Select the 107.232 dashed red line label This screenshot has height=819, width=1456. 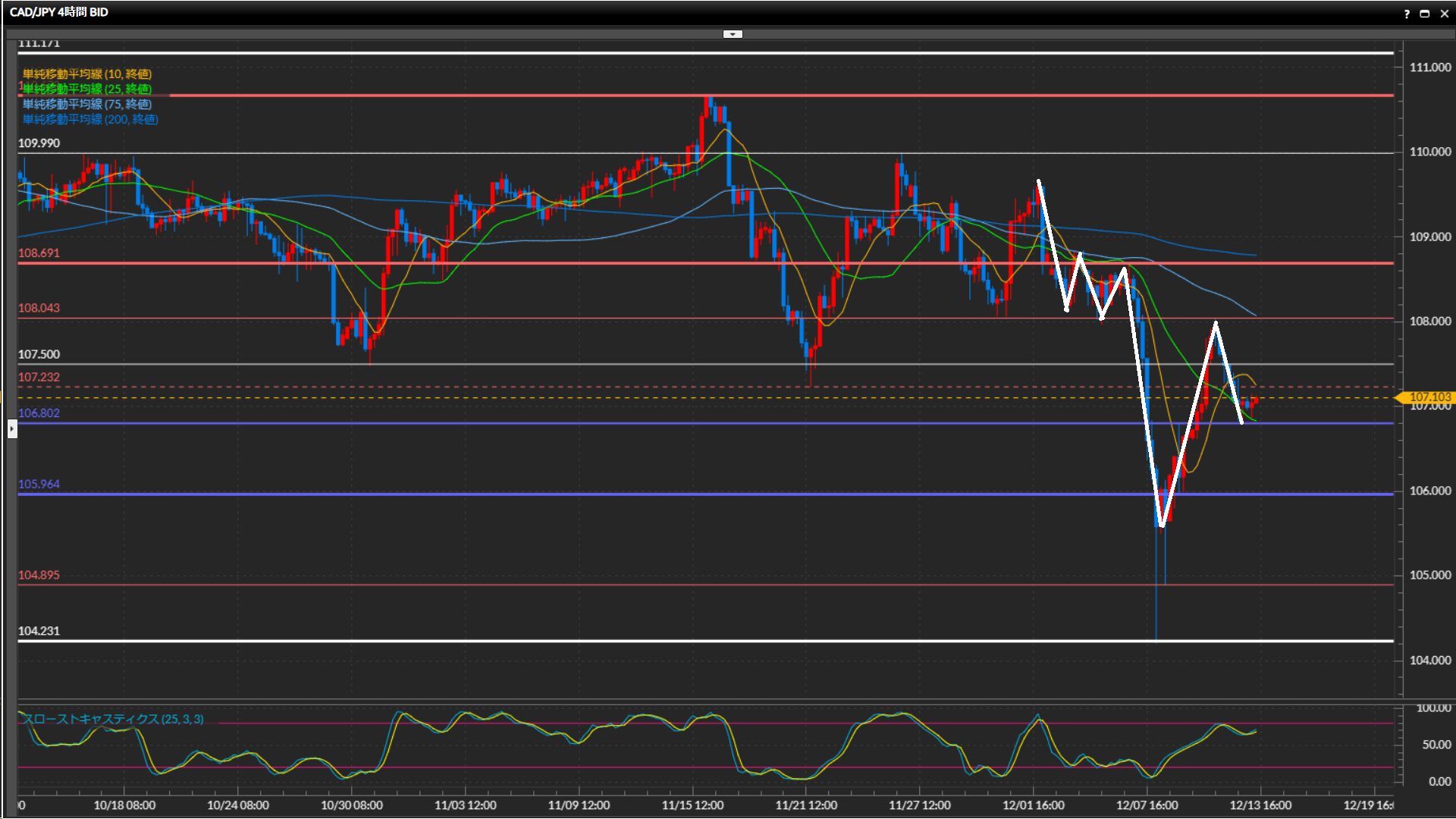39,377
